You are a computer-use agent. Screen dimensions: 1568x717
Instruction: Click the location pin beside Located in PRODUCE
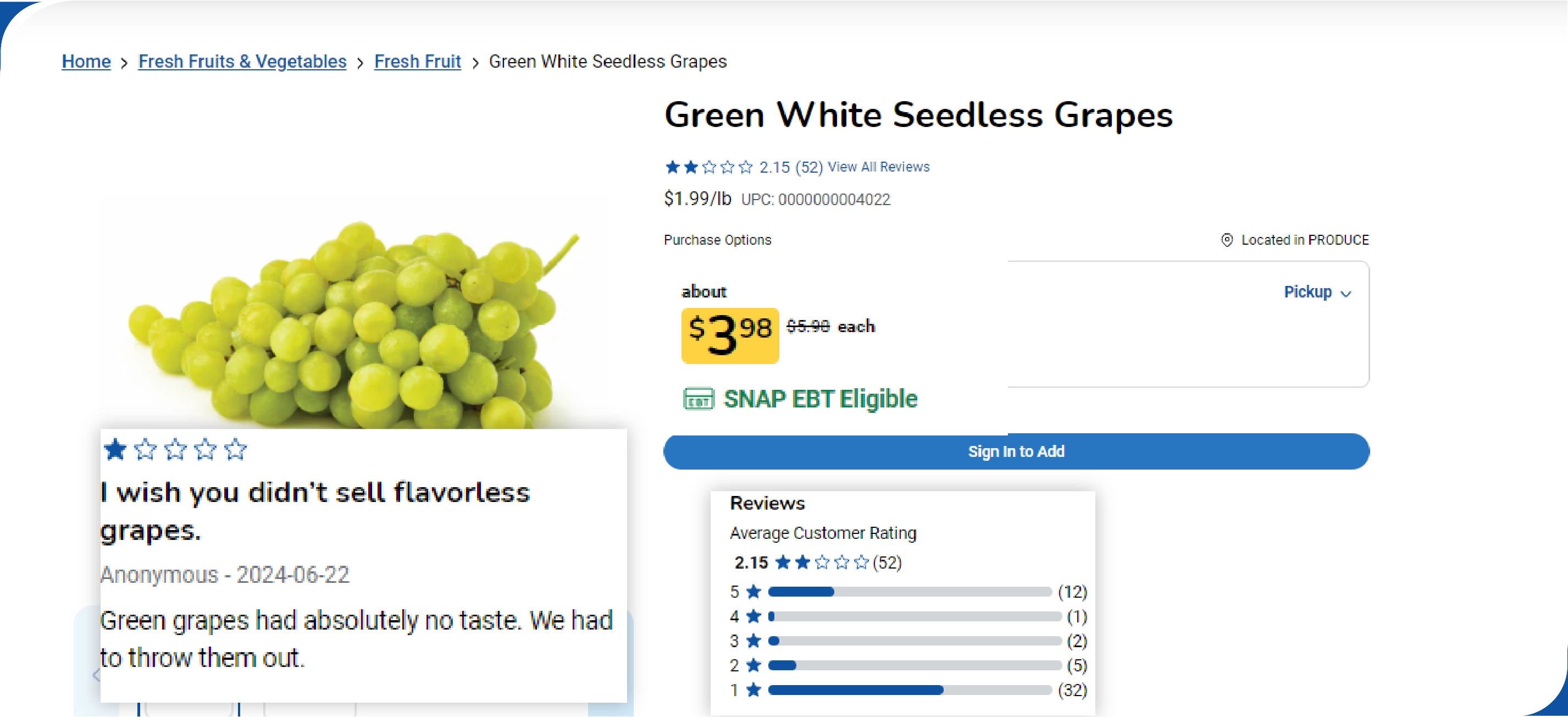(x=1227, y=240)
